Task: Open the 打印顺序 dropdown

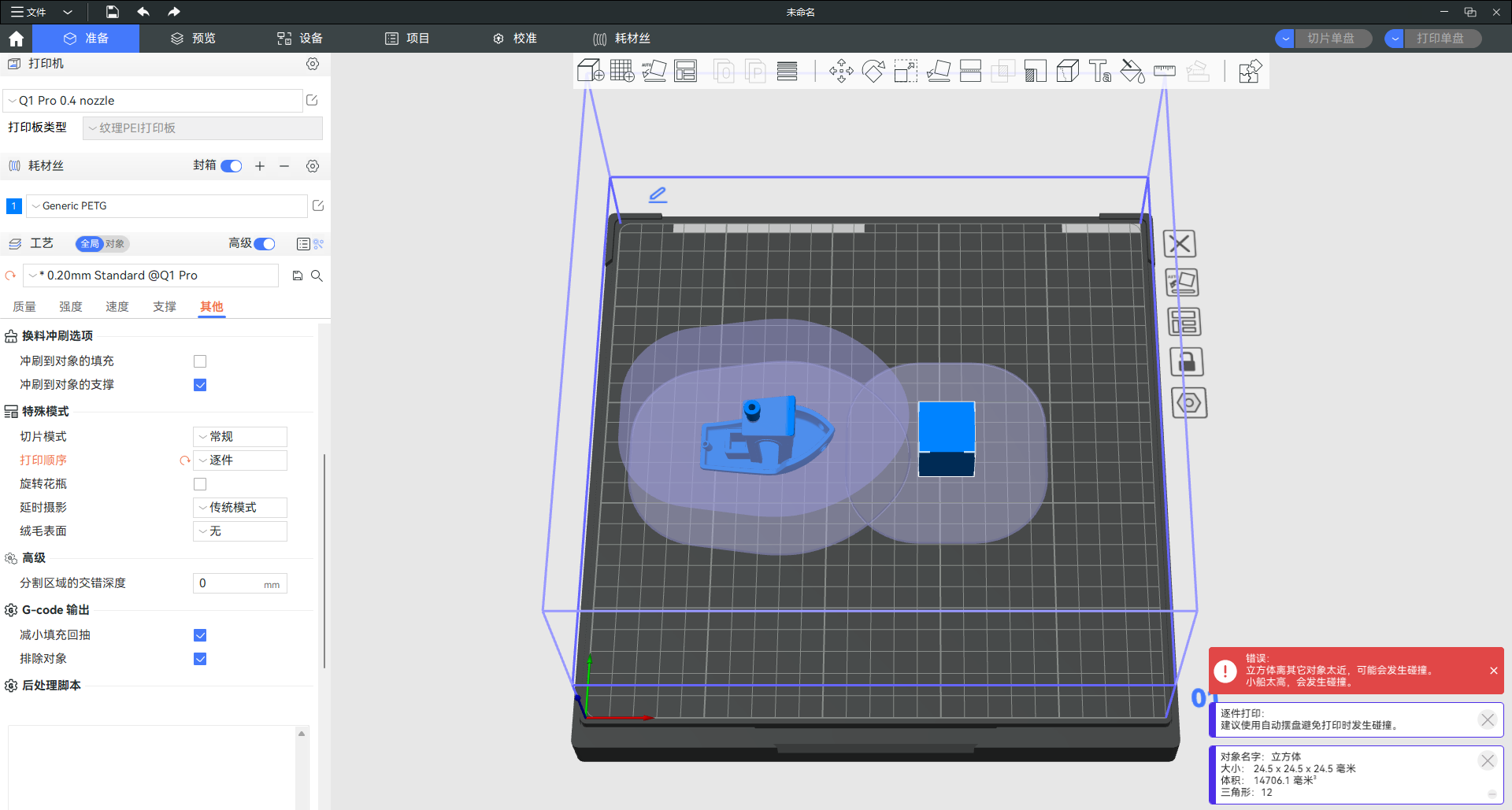Action: [240, 460]
